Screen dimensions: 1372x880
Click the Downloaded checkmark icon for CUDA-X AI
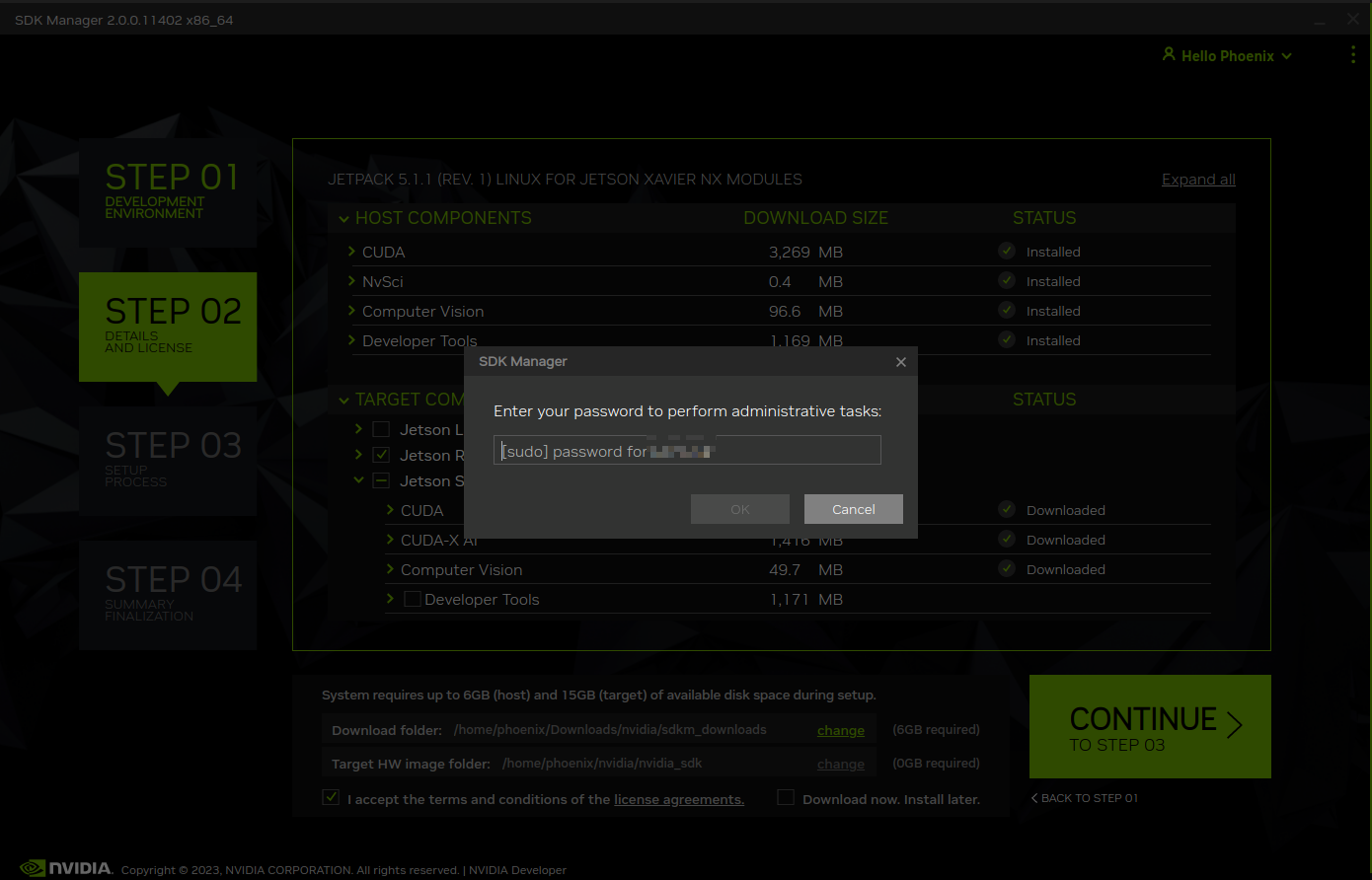pyautogui.click(x=1007, y=540)
